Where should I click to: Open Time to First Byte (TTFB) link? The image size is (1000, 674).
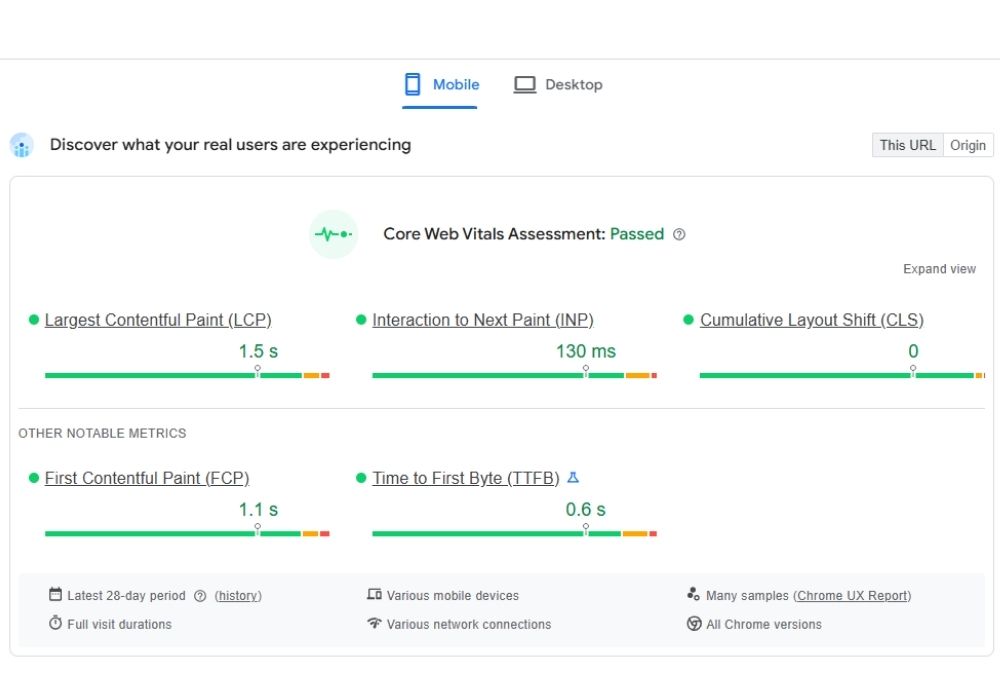coord(466,478)
